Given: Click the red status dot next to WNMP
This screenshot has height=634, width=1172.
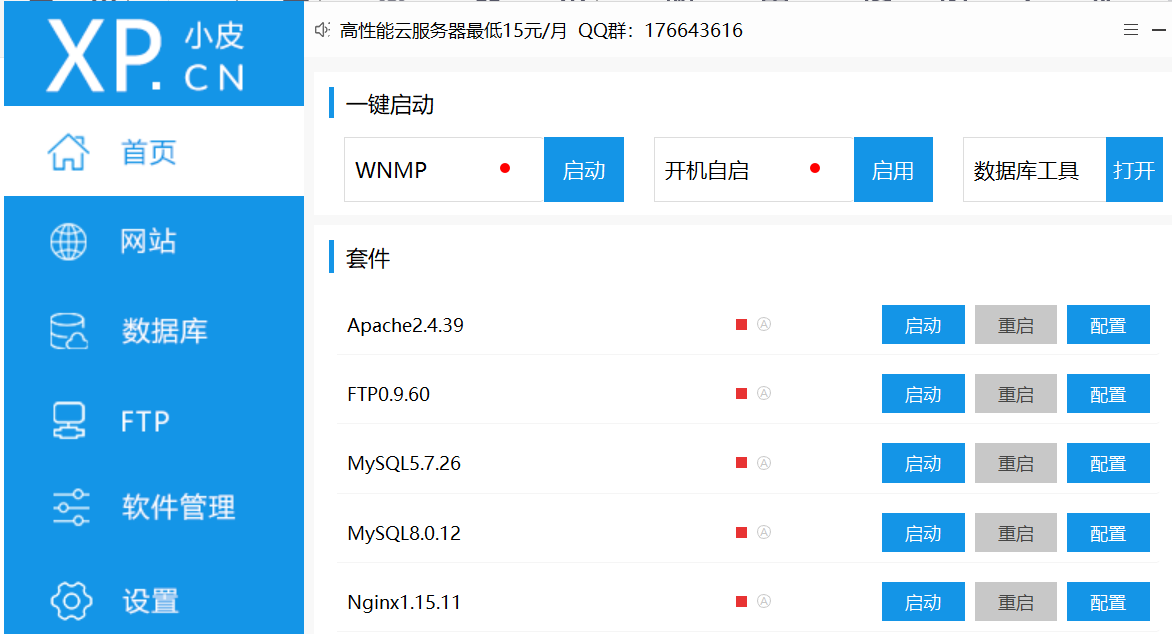Looking at the screenshot, I should coord(505,168).
